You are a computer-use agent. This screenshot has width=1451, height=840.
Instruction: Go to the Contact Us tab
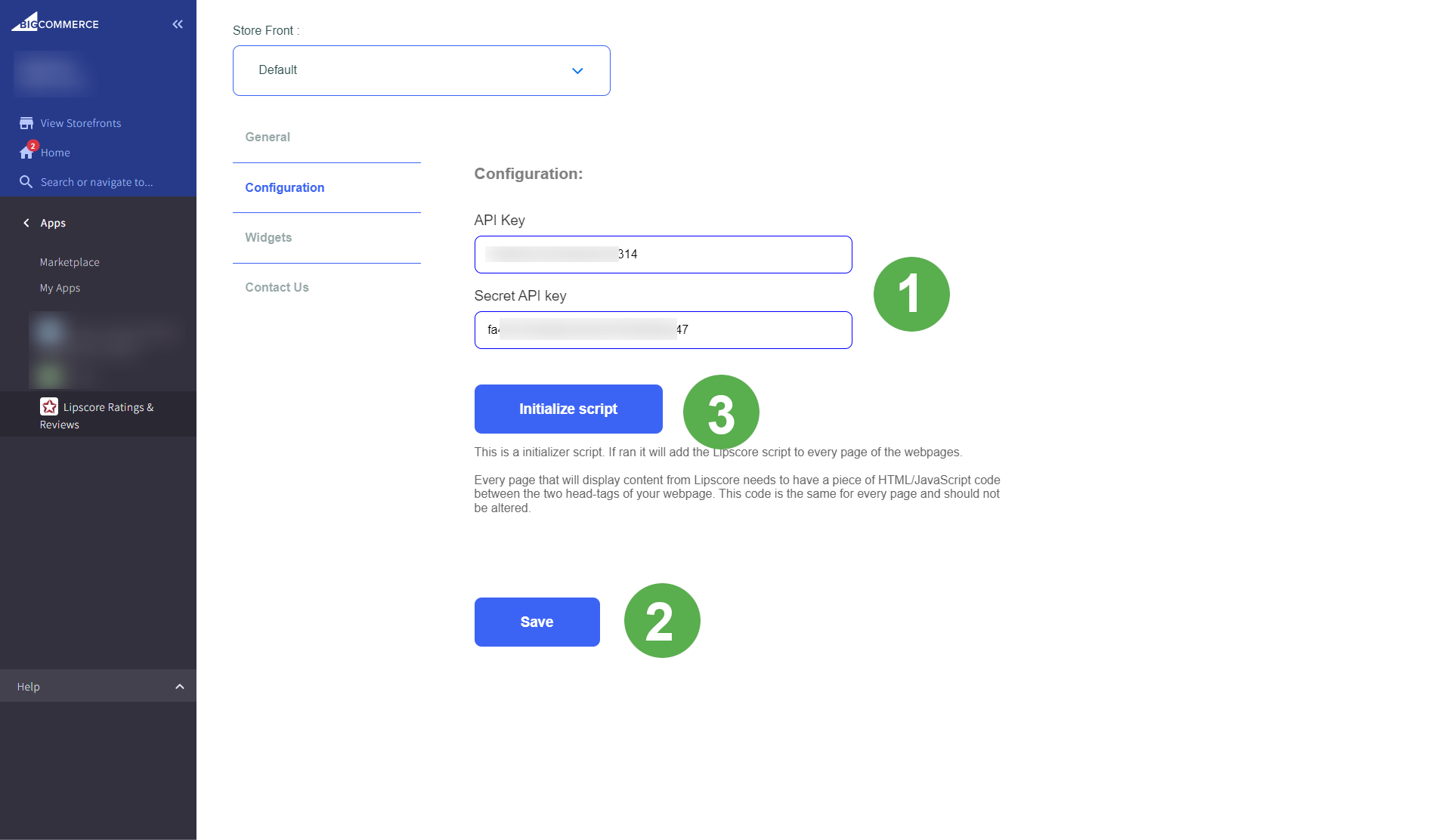[x=277, y=287]
